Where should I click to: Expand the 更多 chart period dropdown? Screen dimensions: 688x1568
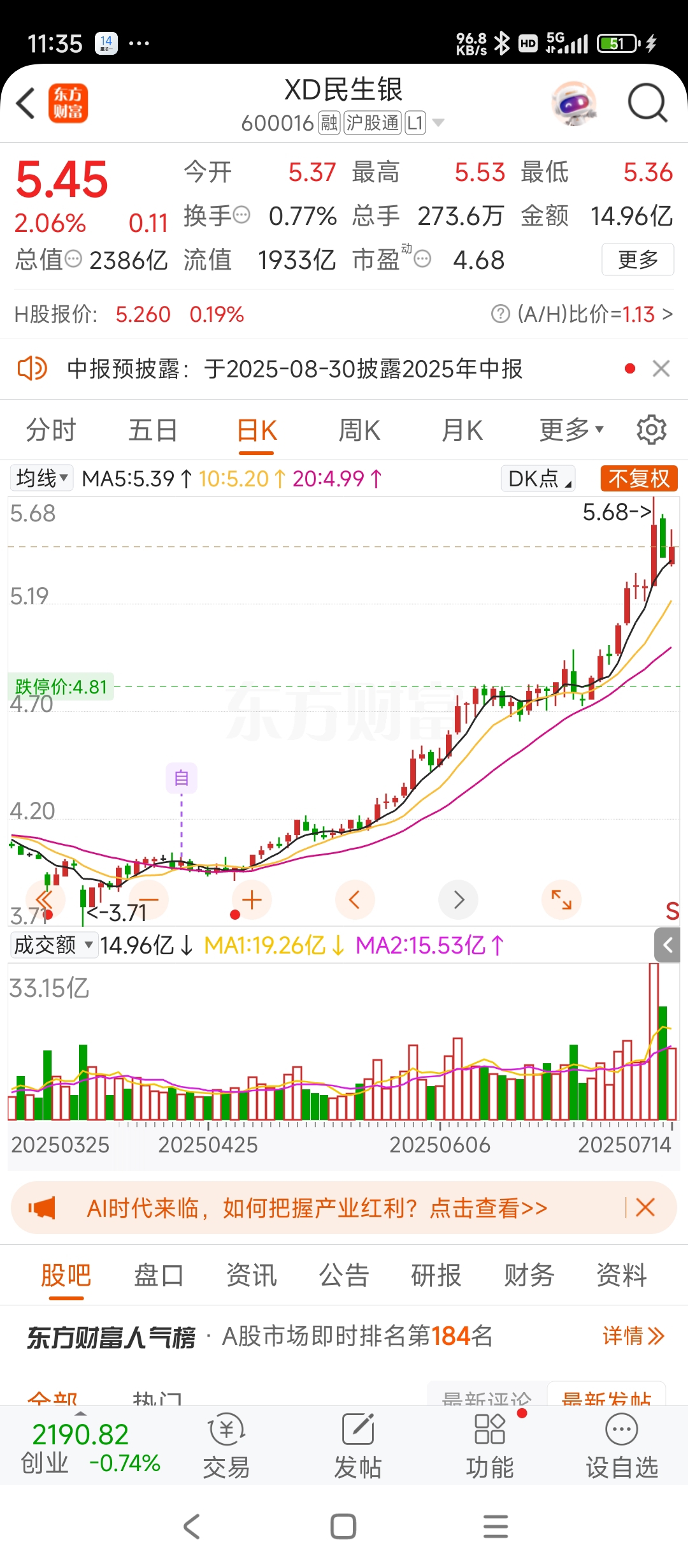coord(571,430)
